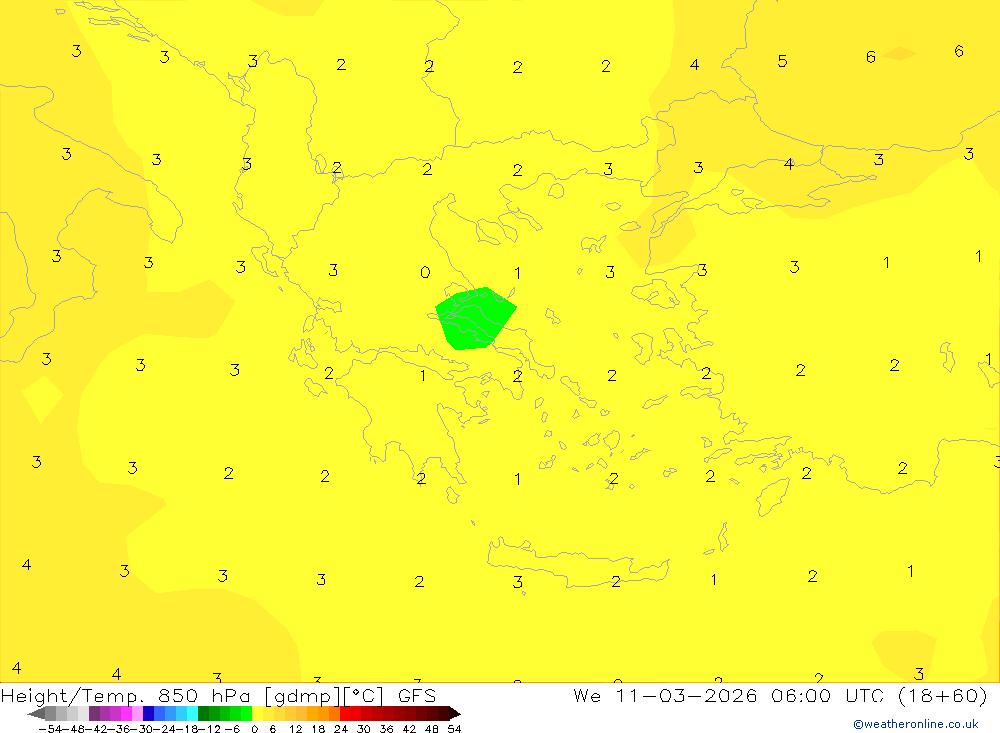Click the bright red legend swatch above 24

point(346,713)
